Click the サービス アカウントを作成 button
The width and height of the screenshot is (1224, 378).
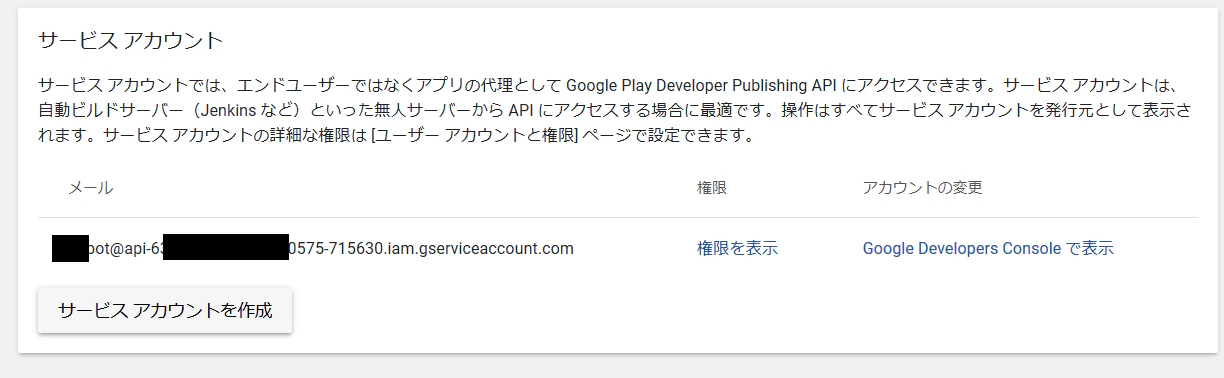click(165, 310)
